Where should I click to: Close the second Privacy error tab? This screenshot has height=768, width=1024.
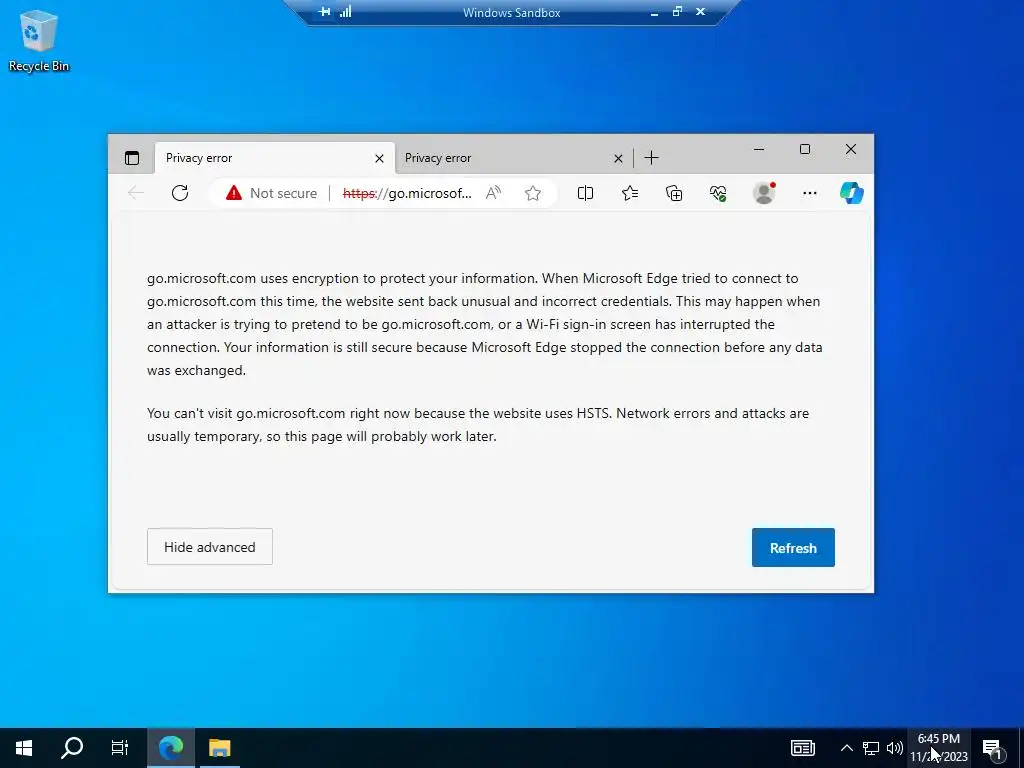point(618,158)
